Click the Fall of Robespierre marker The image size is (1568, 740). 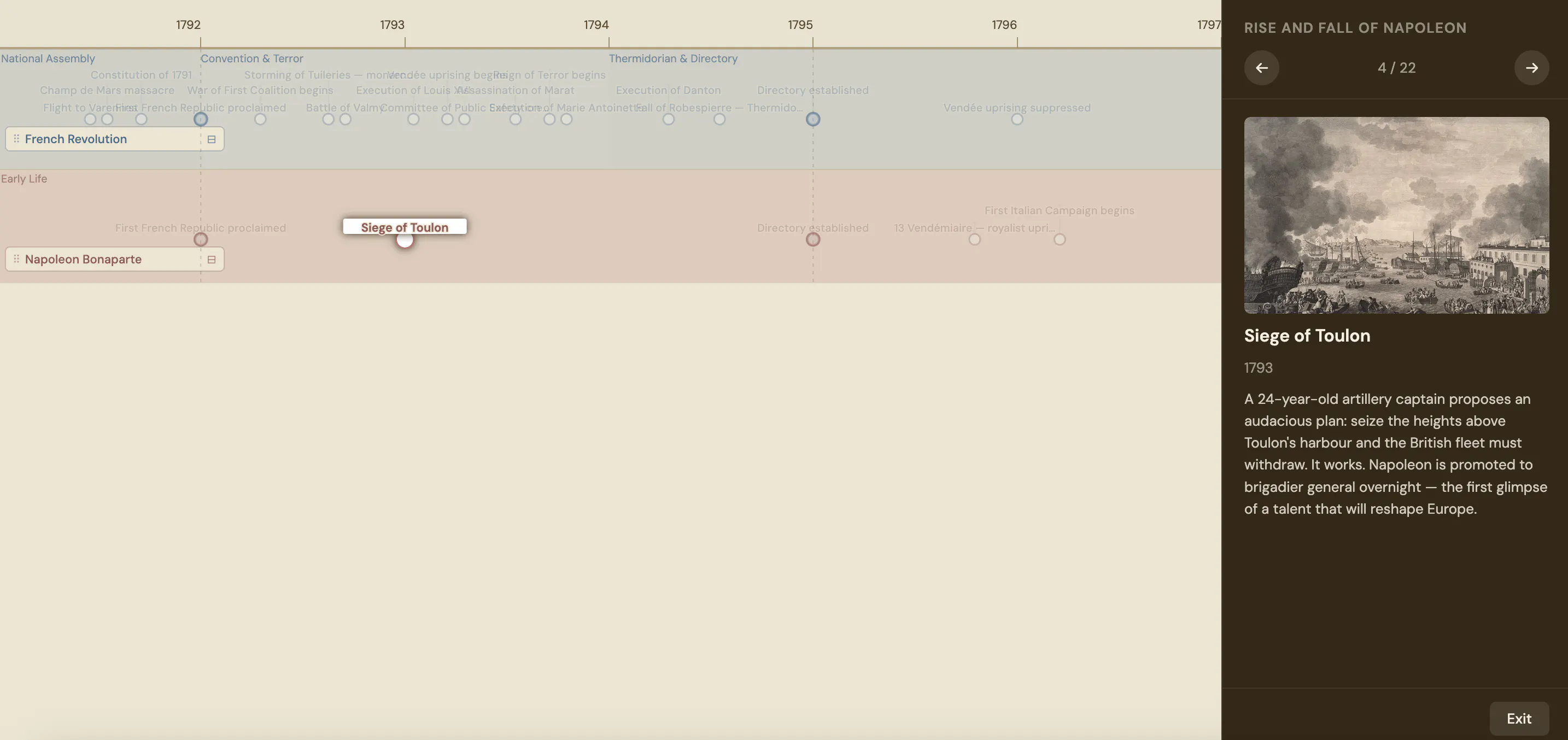719,119
